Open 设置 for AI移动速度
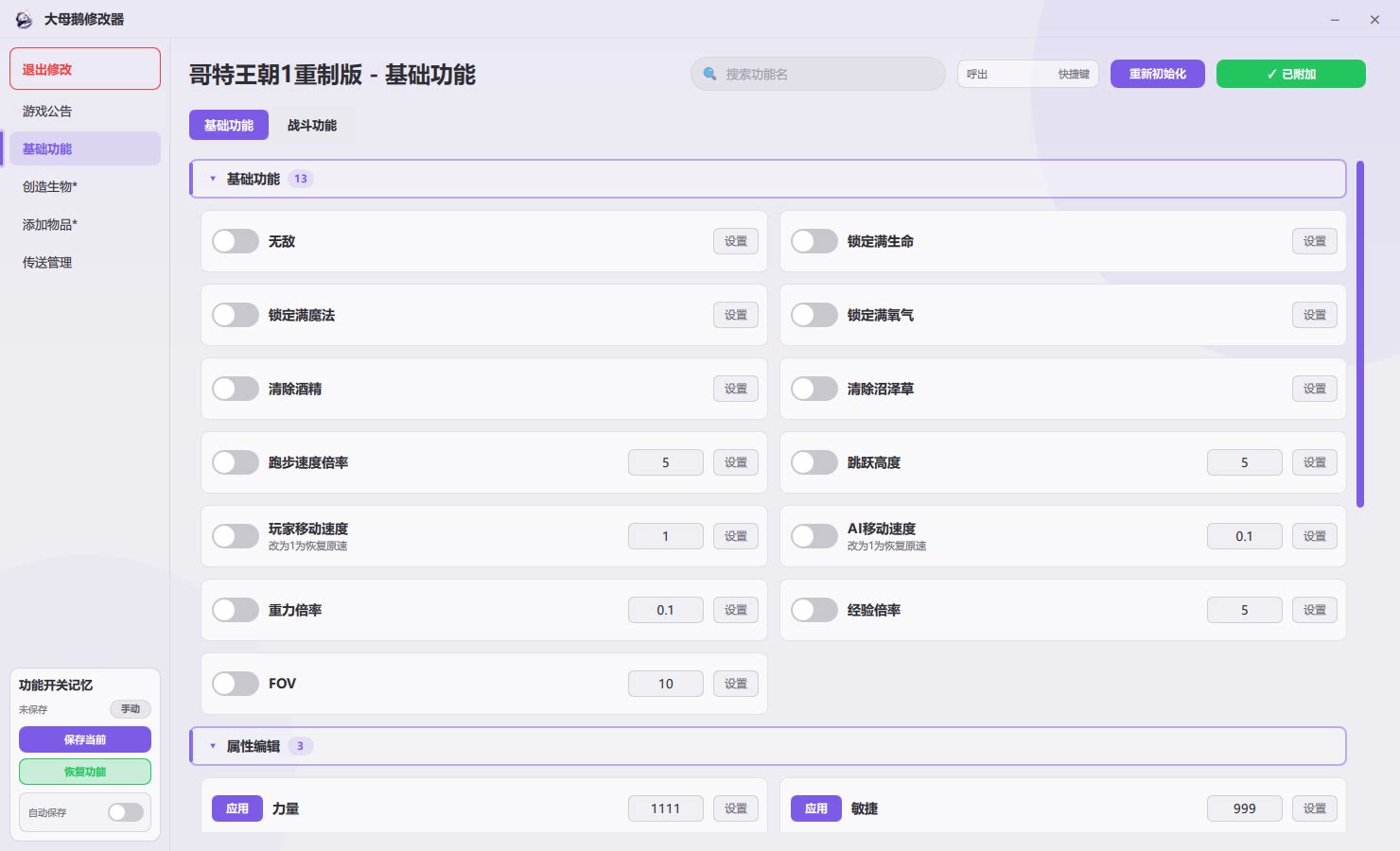 click(x=1315, y=536)
